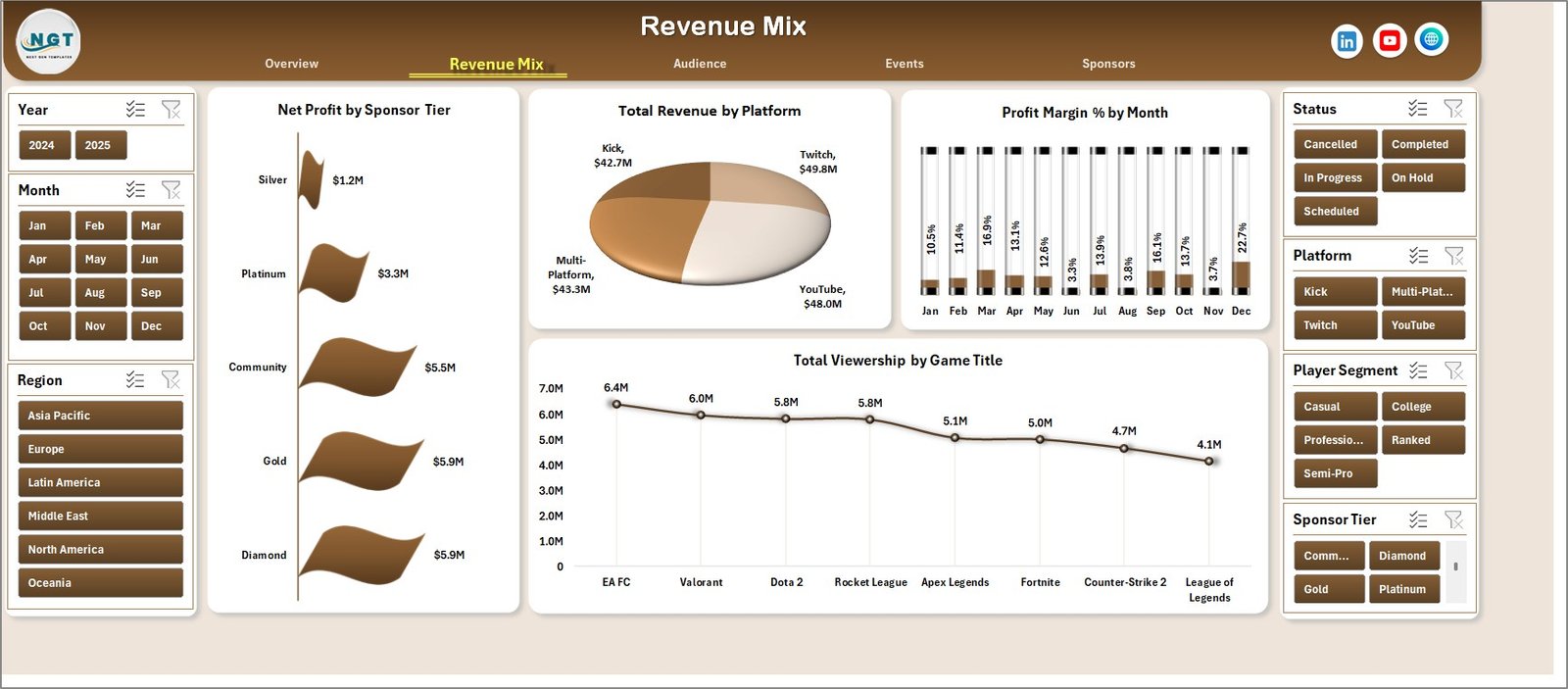Filter sponsor tier by Diamond
Viewport: 1568px width, 689px height.
1404,556
